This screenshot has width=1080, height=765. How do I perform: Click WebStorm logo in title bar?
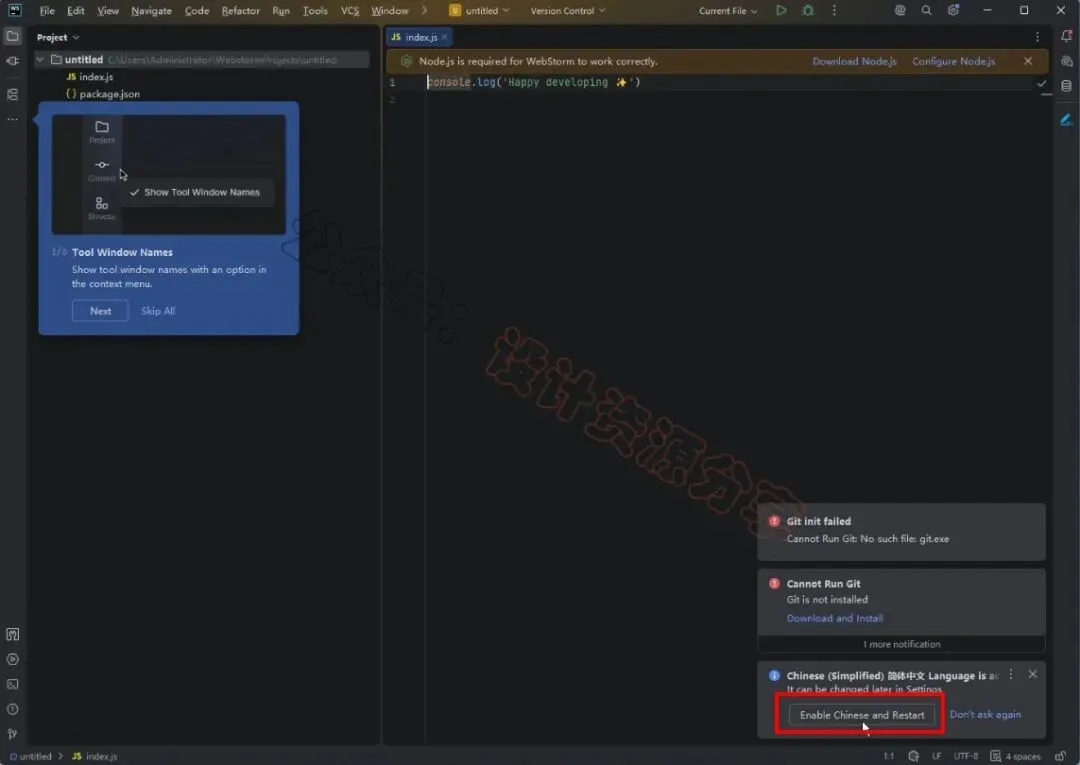(x=14, y=10)
